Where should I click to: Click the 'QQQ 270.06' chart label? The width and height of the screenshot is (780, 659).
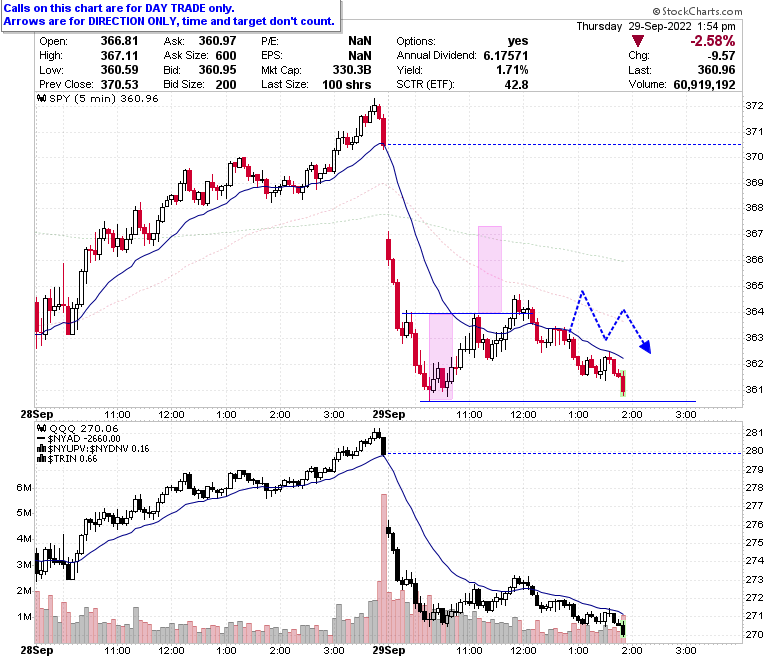click(84, 428)
